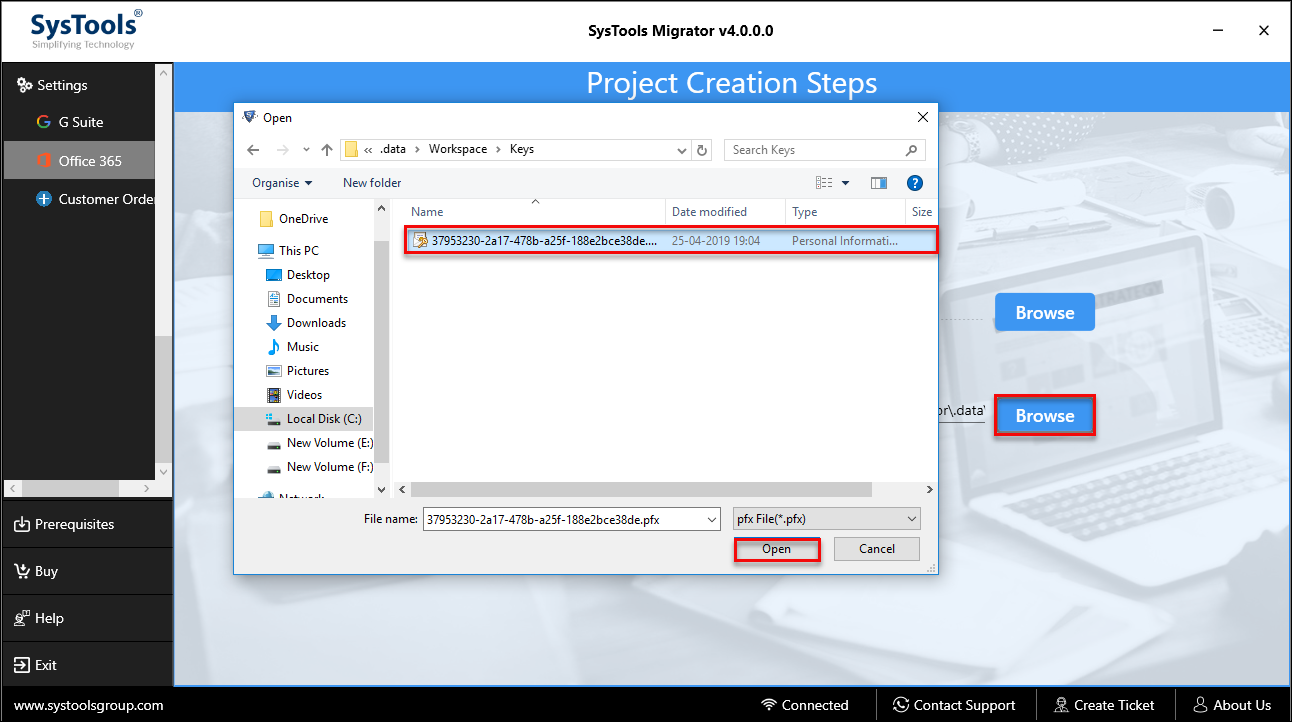Open Desktop in the navigation pane

pyautogui.click(x=308, y=275)
